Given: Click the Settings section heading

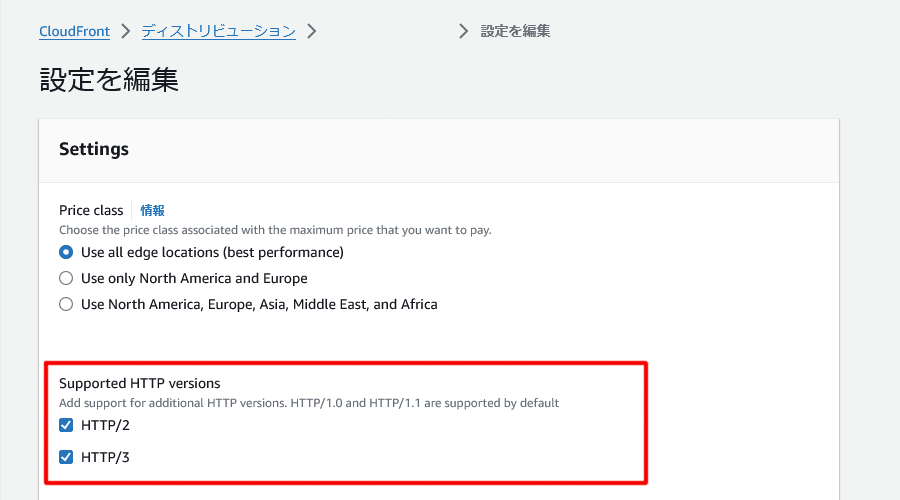Looking at the screenshot, I should pyautogui.click(x=94, y=149).
